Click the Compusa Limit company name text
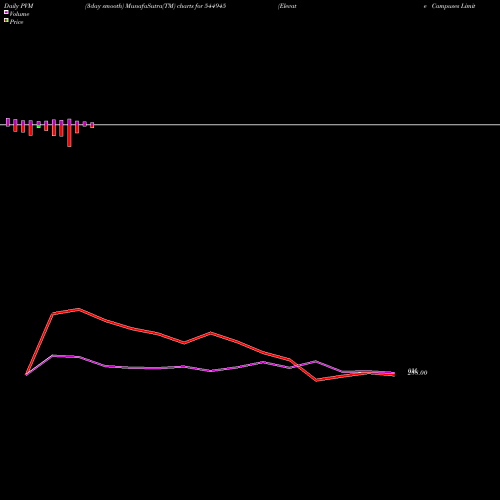 click(x=453, y=6)
